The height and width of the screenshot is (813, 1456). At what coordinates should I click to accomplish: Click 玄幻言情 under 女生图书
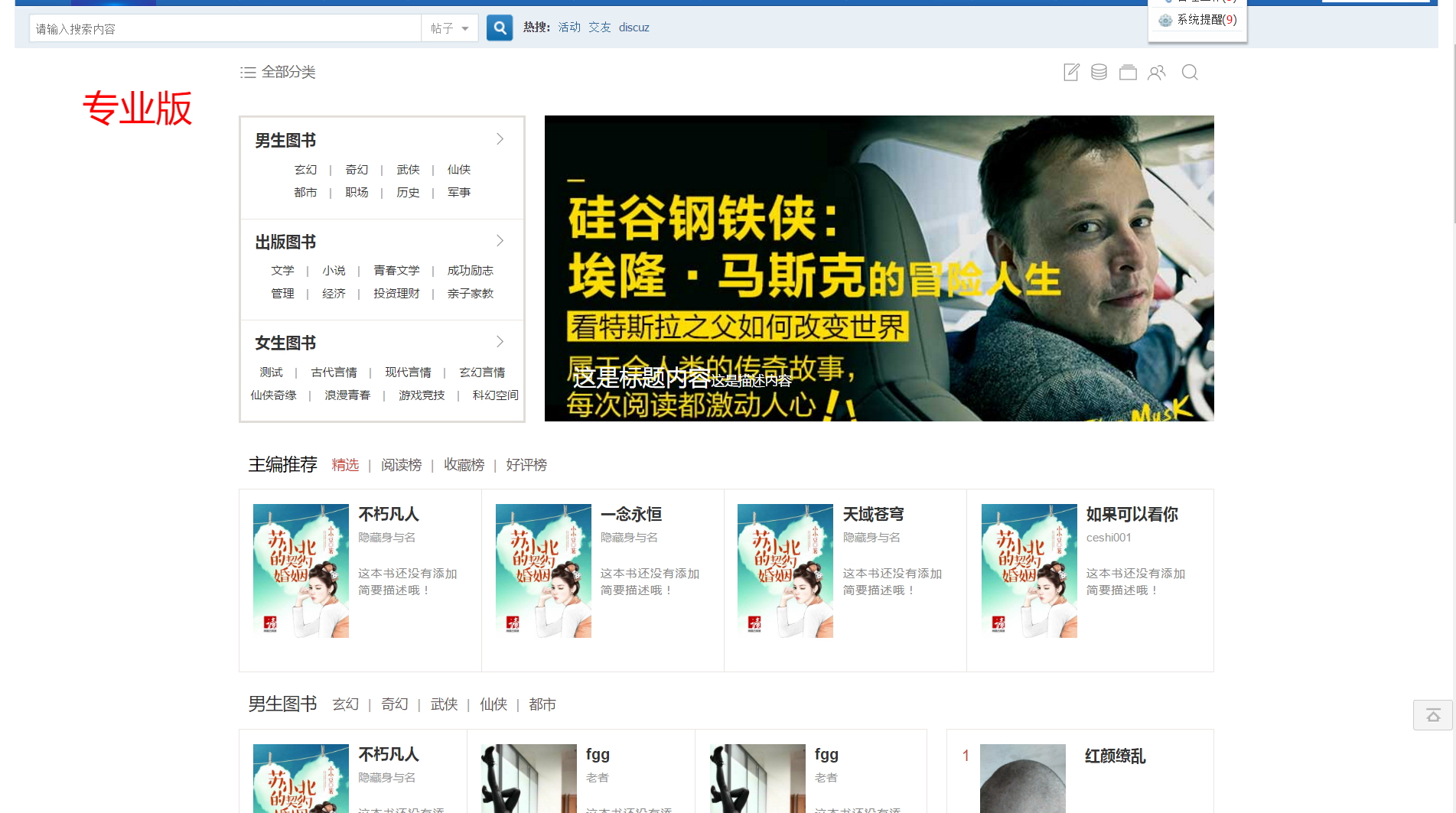(482, 372)
